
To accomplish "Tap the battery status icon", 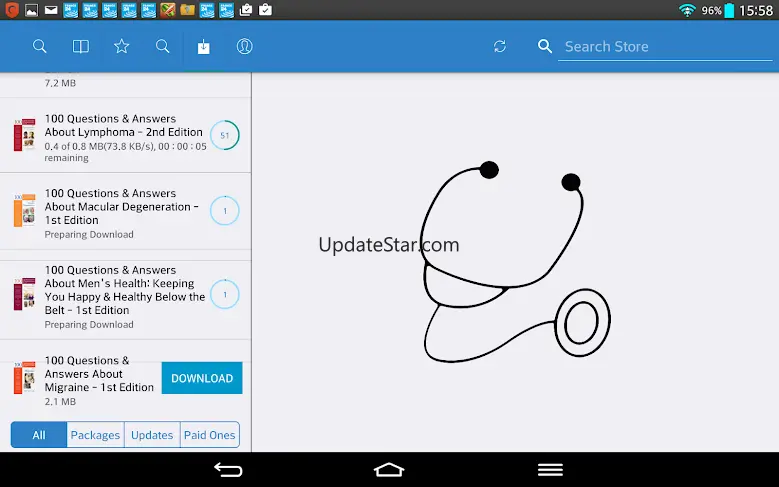I will click(x=729, y=10).
